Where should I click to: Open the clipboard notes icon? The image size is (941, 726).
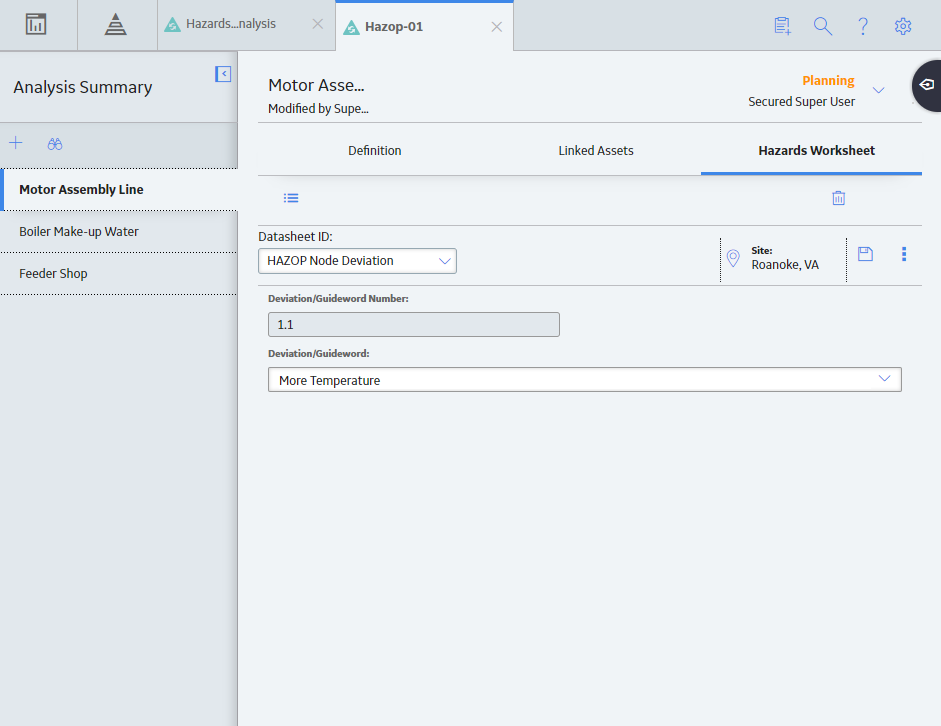point(783,26)
